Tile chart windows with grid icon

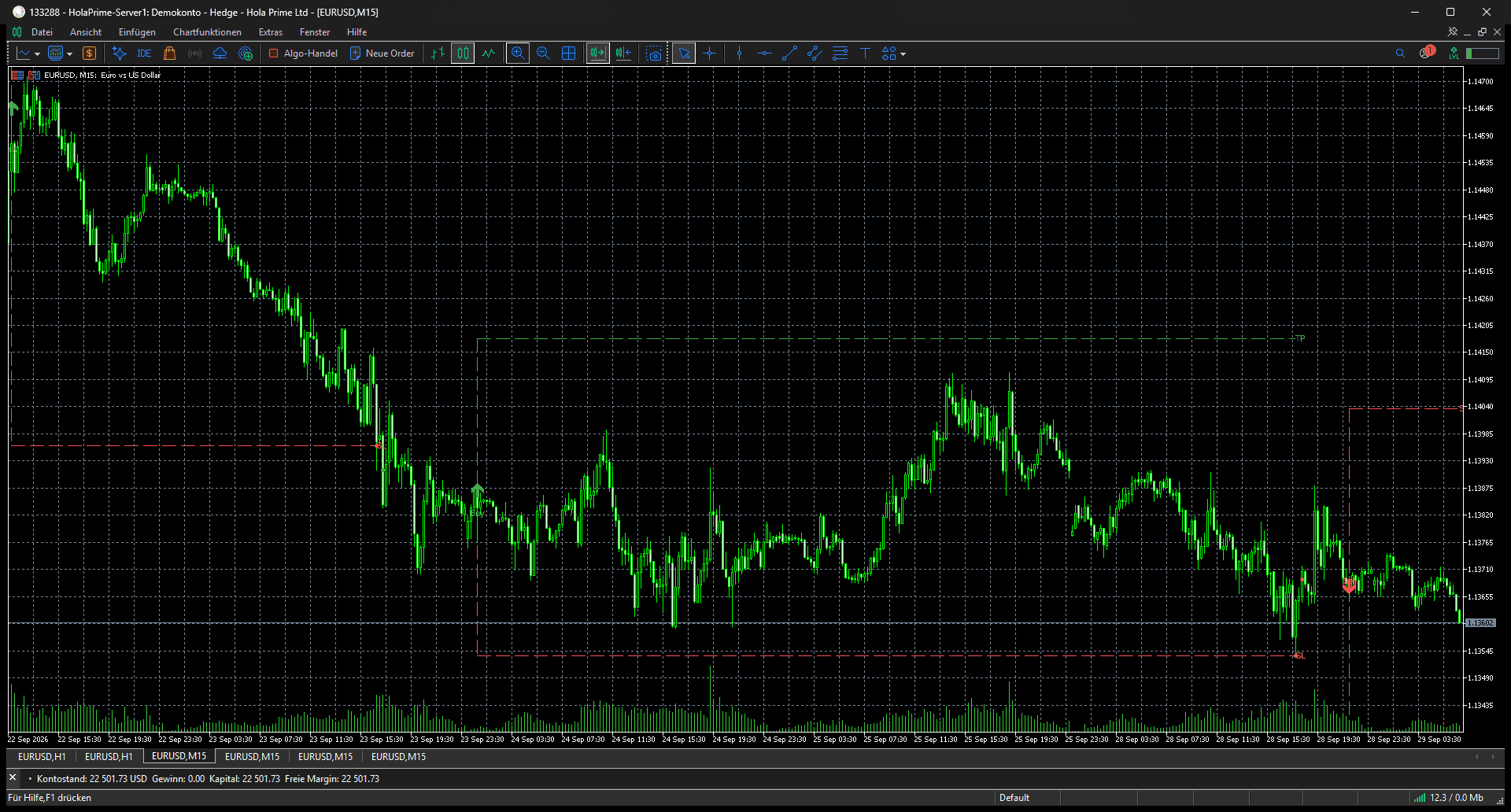point(568,54)
